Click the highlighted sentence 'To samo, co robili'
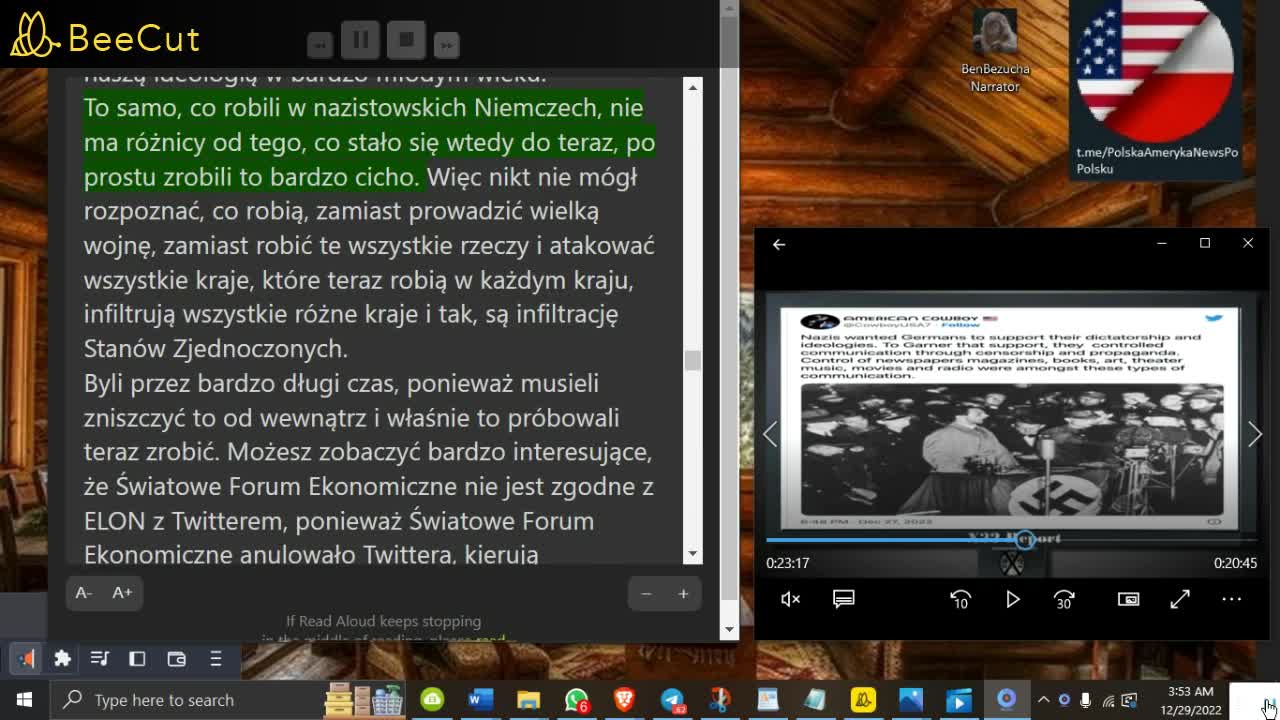 click(x=369, y=142)
